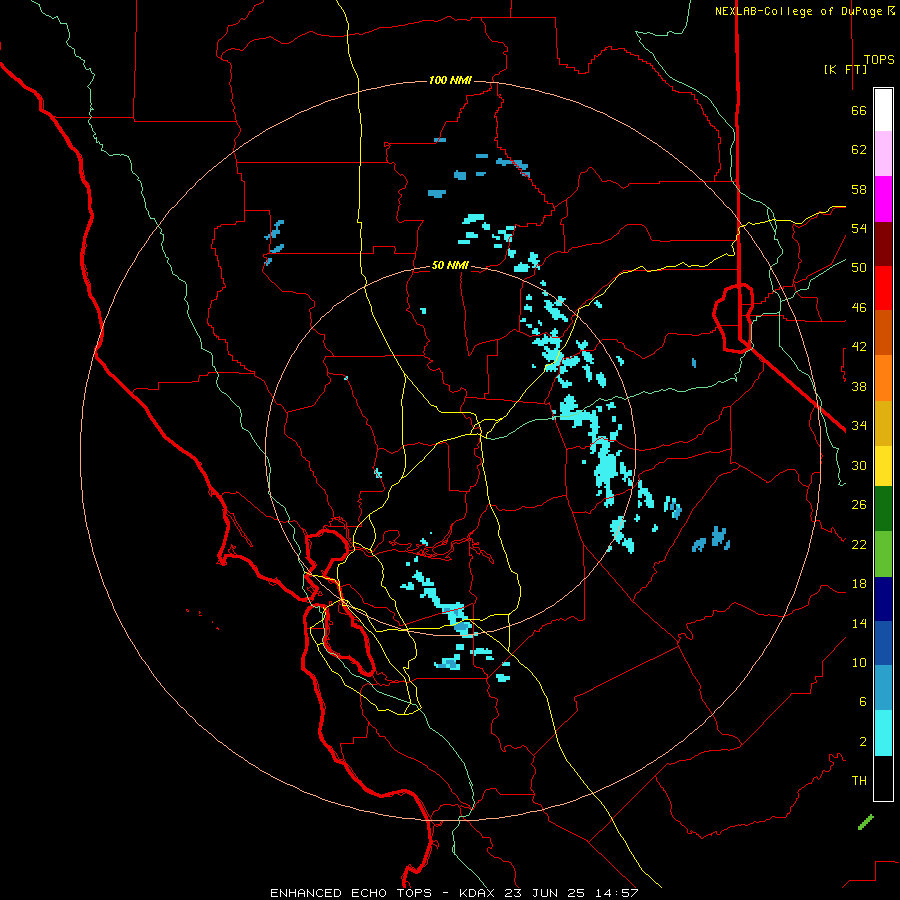Click the yellow 34 kft legend swatch

coord(883,466)
